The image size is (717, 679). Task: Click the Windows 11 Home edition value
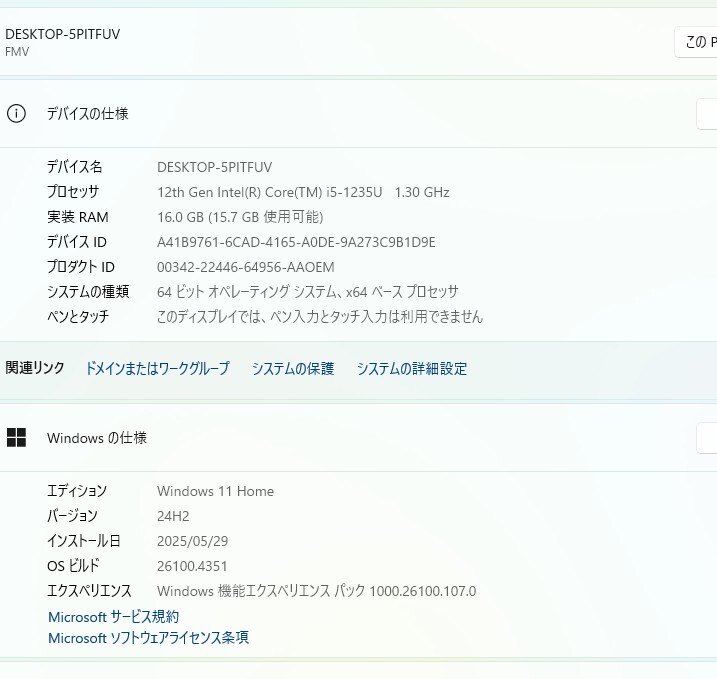[x=215, y=491]
